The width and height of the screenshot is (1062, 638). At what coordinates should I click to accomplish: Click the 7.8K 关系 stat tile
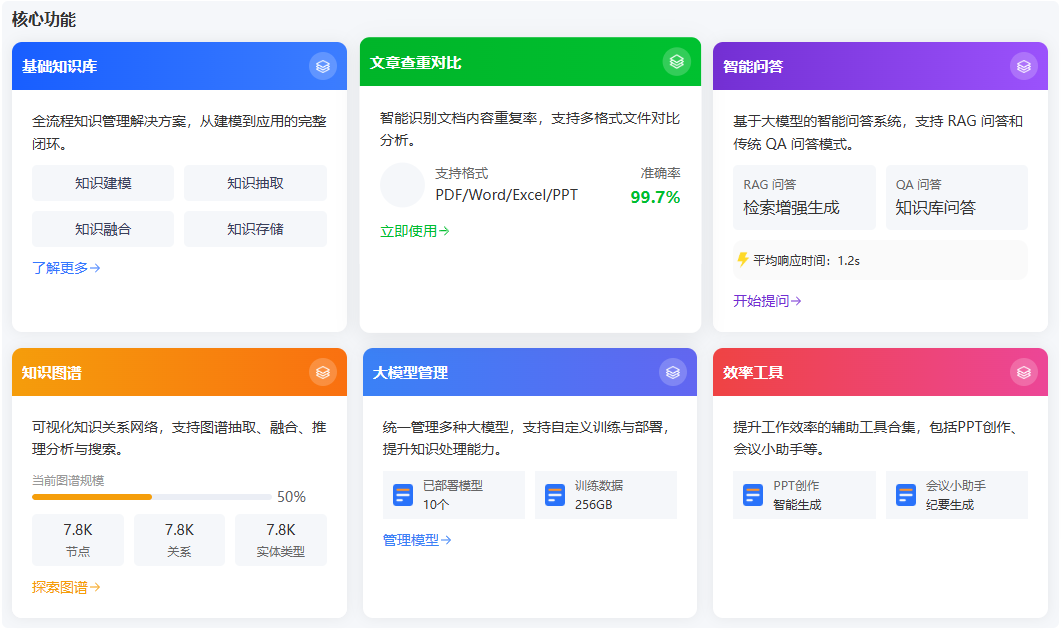[179, 540]
